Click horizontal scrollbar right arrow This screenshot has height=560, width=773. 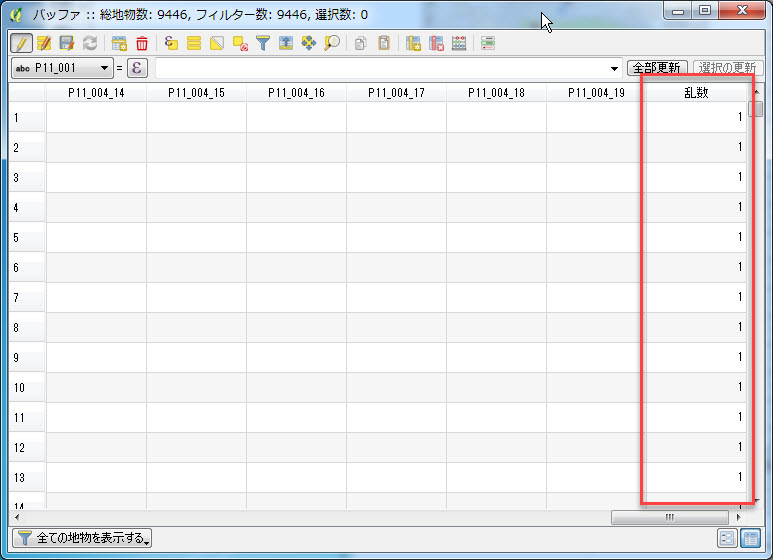point(738,517)
